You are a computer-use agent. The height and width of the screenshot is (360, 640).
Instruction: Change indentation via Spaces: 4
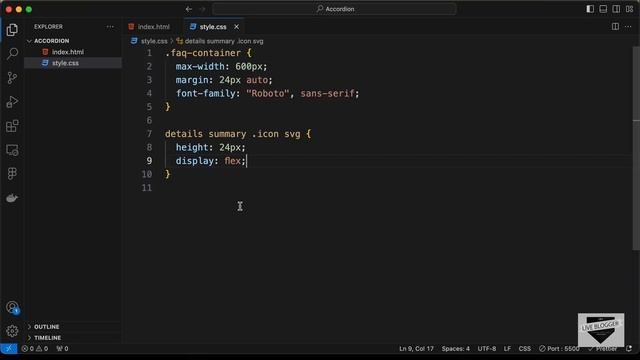tap(456, 349)
